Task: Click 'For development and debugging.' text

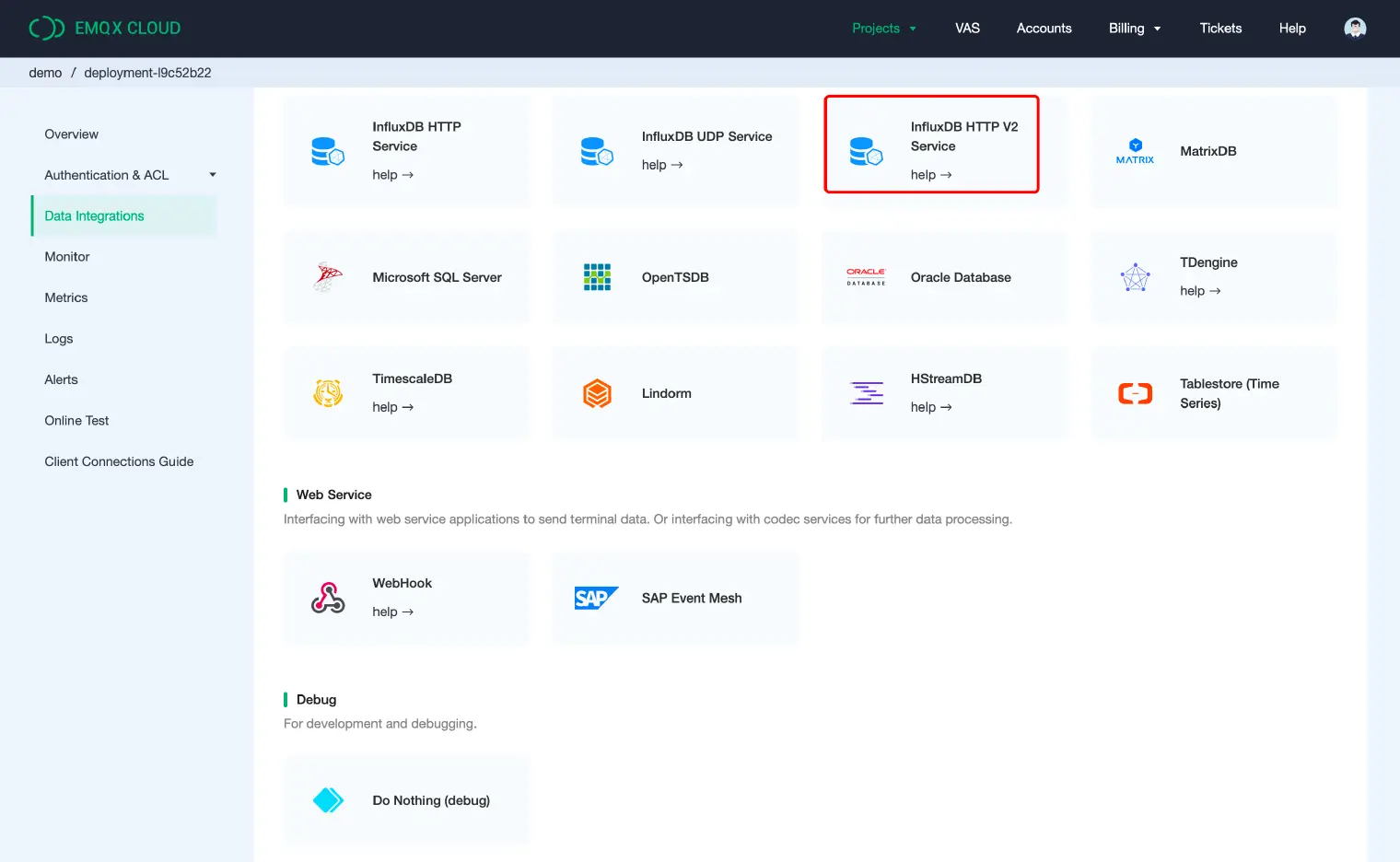Action: [x=380, y=724]
